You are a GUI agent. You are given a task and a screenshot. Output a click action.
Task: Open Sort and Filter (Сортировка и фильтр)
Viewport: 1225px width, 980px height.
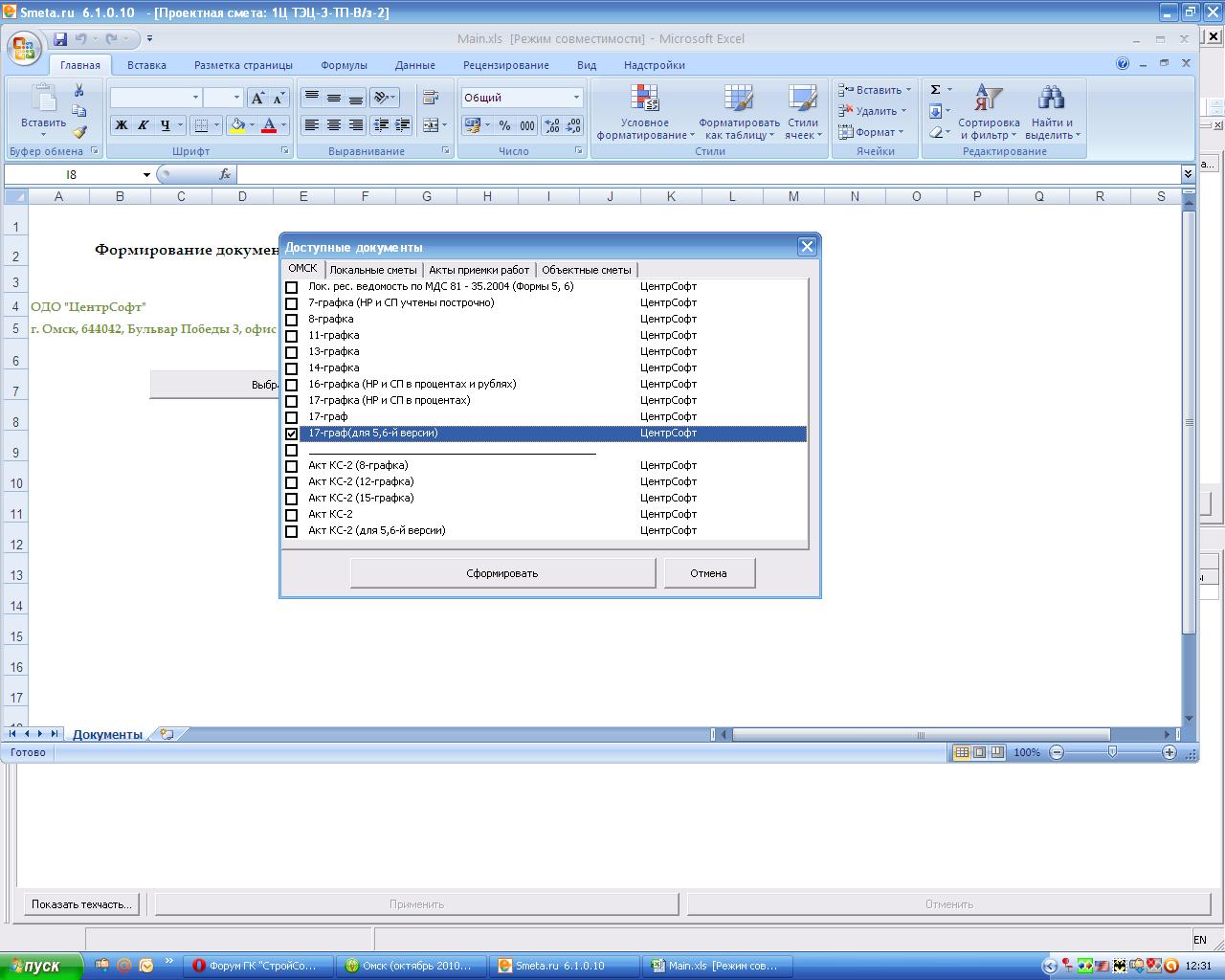(988, 111)
